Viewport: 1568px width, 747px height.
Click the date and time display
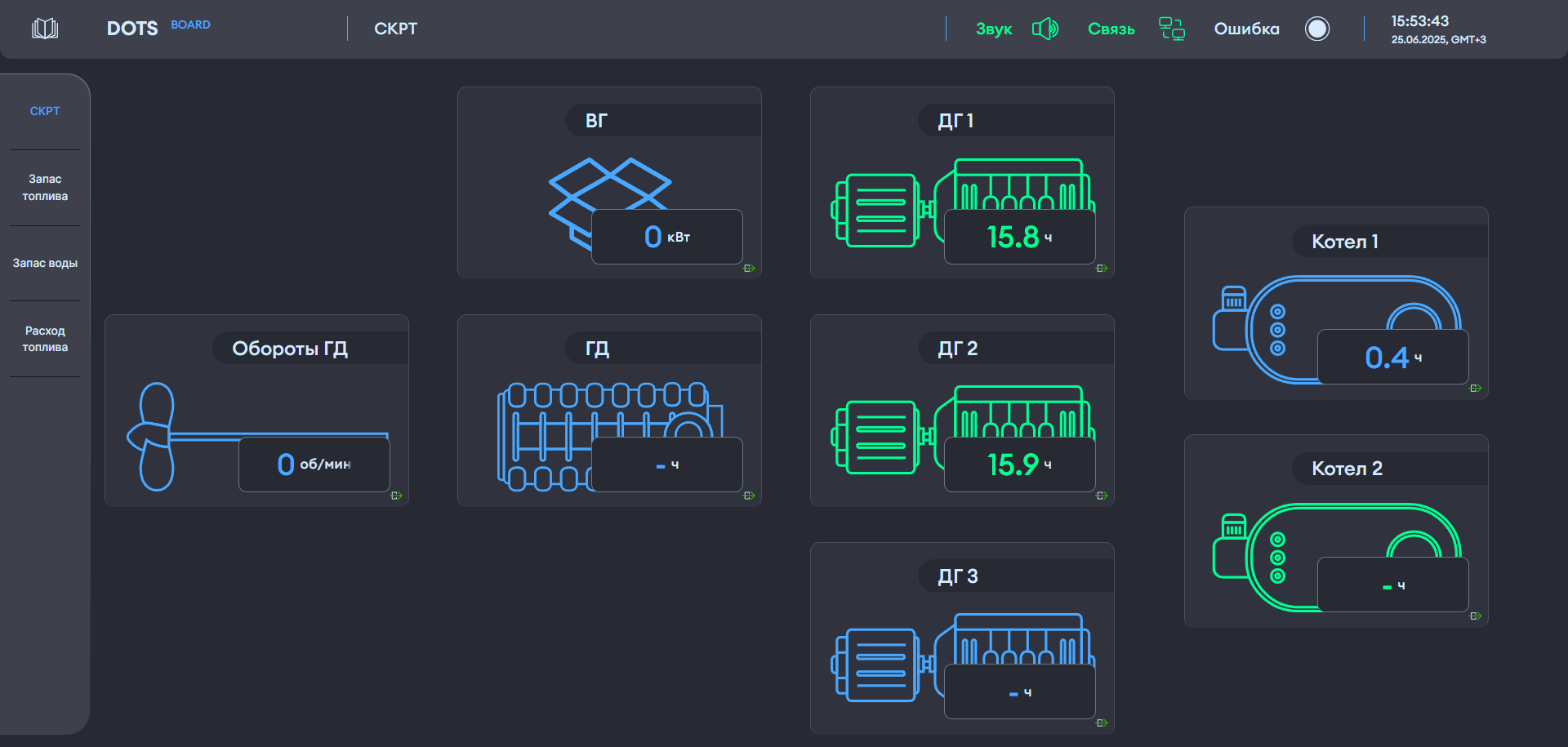(x=1437, y=29)
